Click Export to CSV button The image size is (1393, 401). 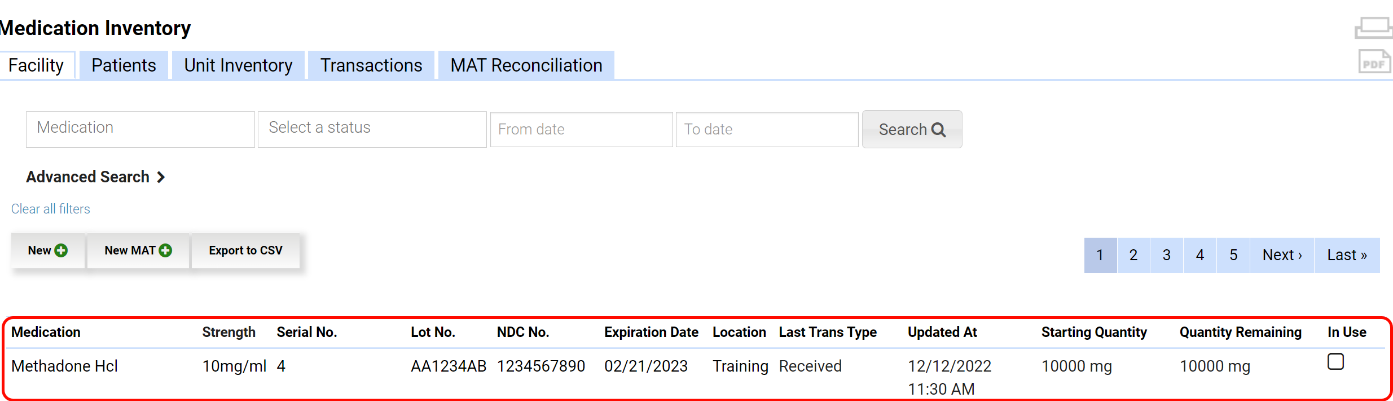coord(246,251)
